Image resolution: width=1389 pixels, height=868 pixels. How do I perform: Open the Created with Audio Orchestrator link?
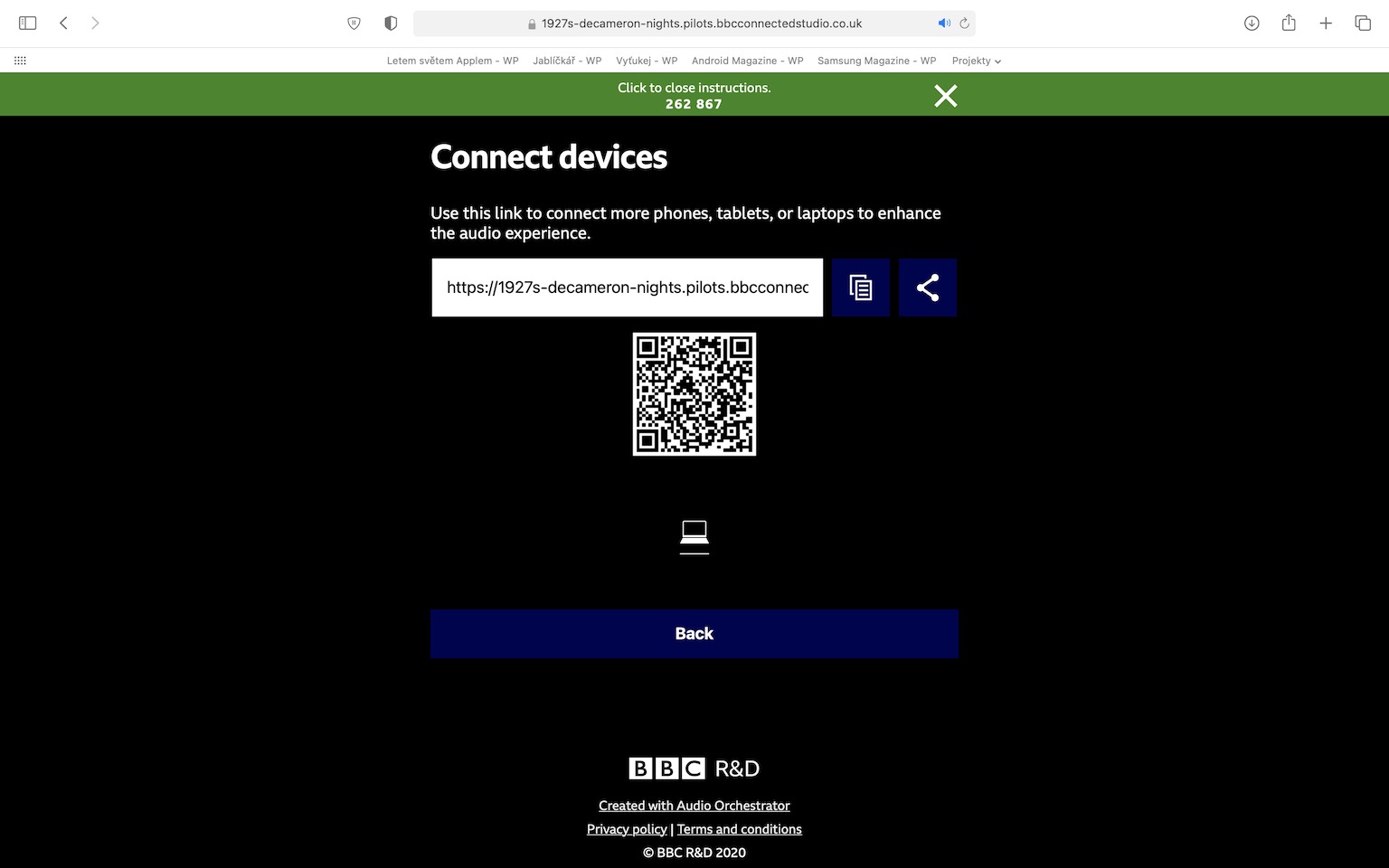pos(694,806)
